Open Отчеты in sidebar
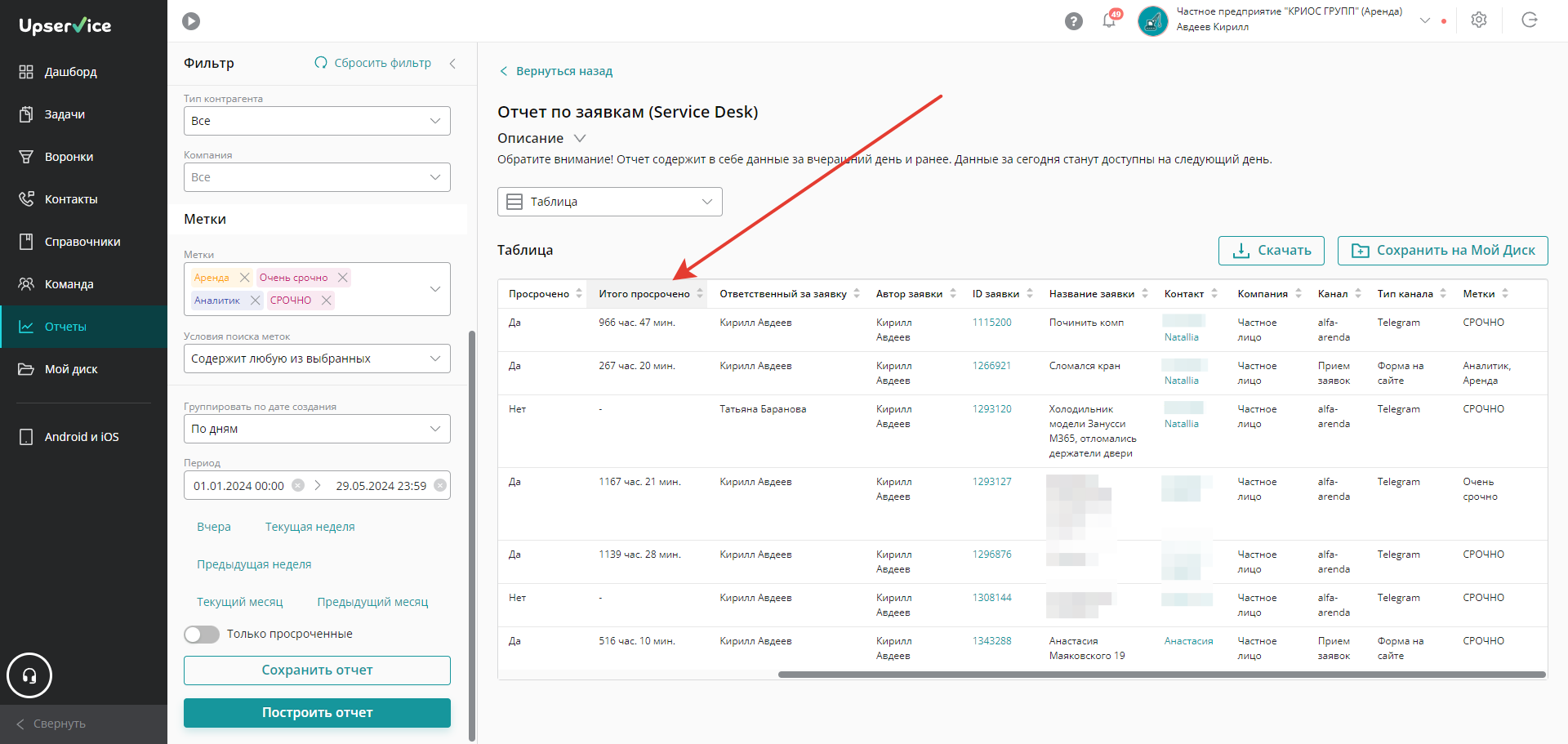The width and height of the screenshot is (1568, 744). click(x=83, y=327)
